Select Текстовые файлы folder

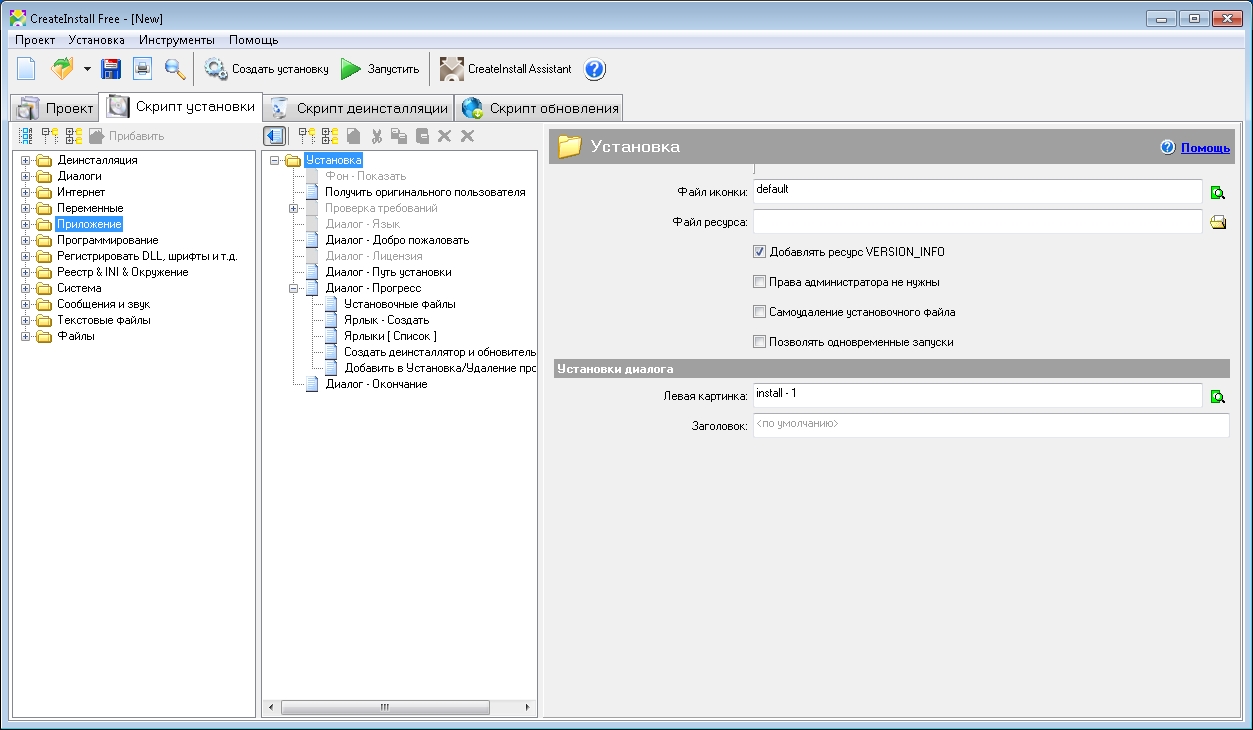(x=104, y=320)
